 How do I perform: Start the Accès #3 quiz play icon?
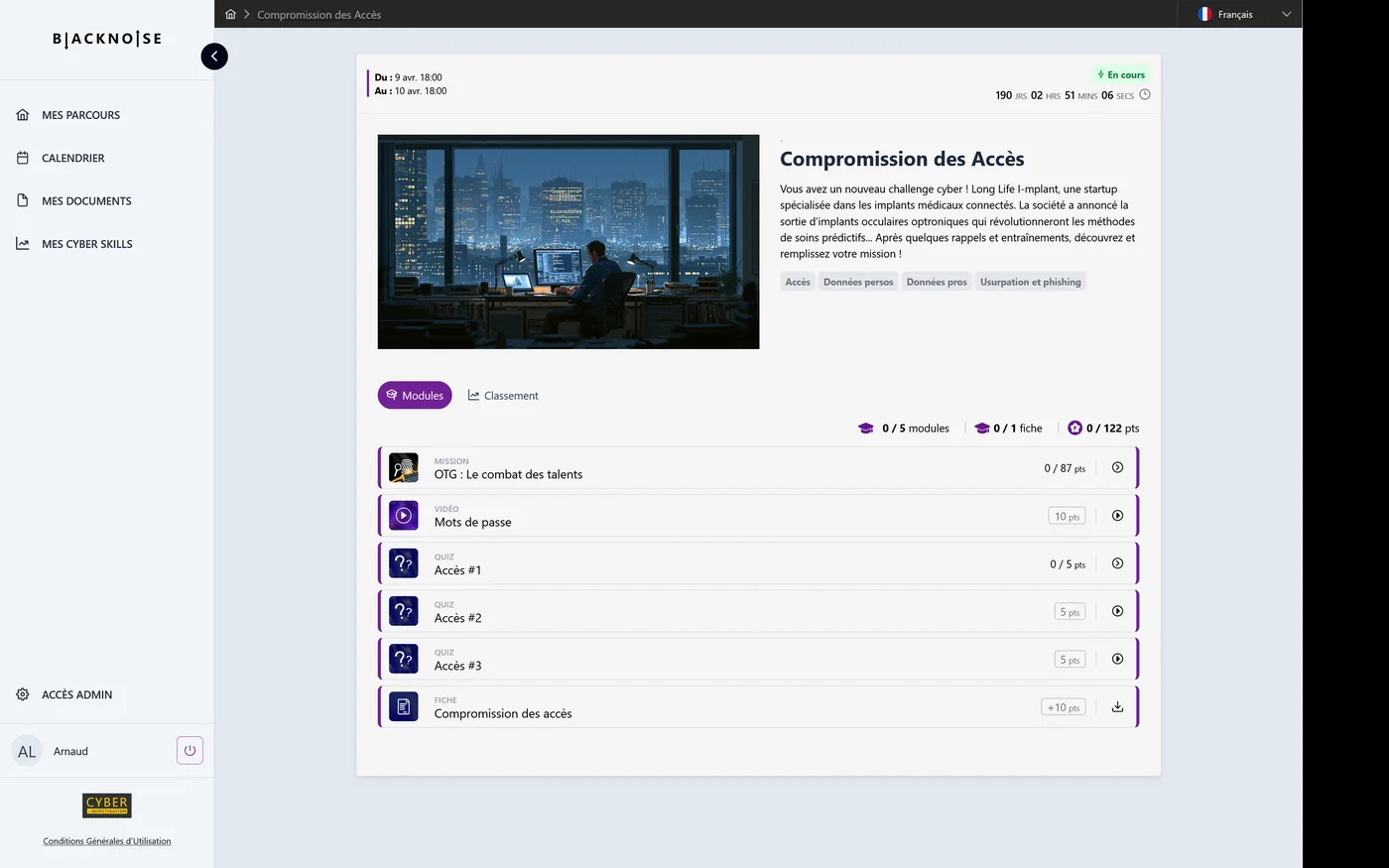coord(1117,659)
